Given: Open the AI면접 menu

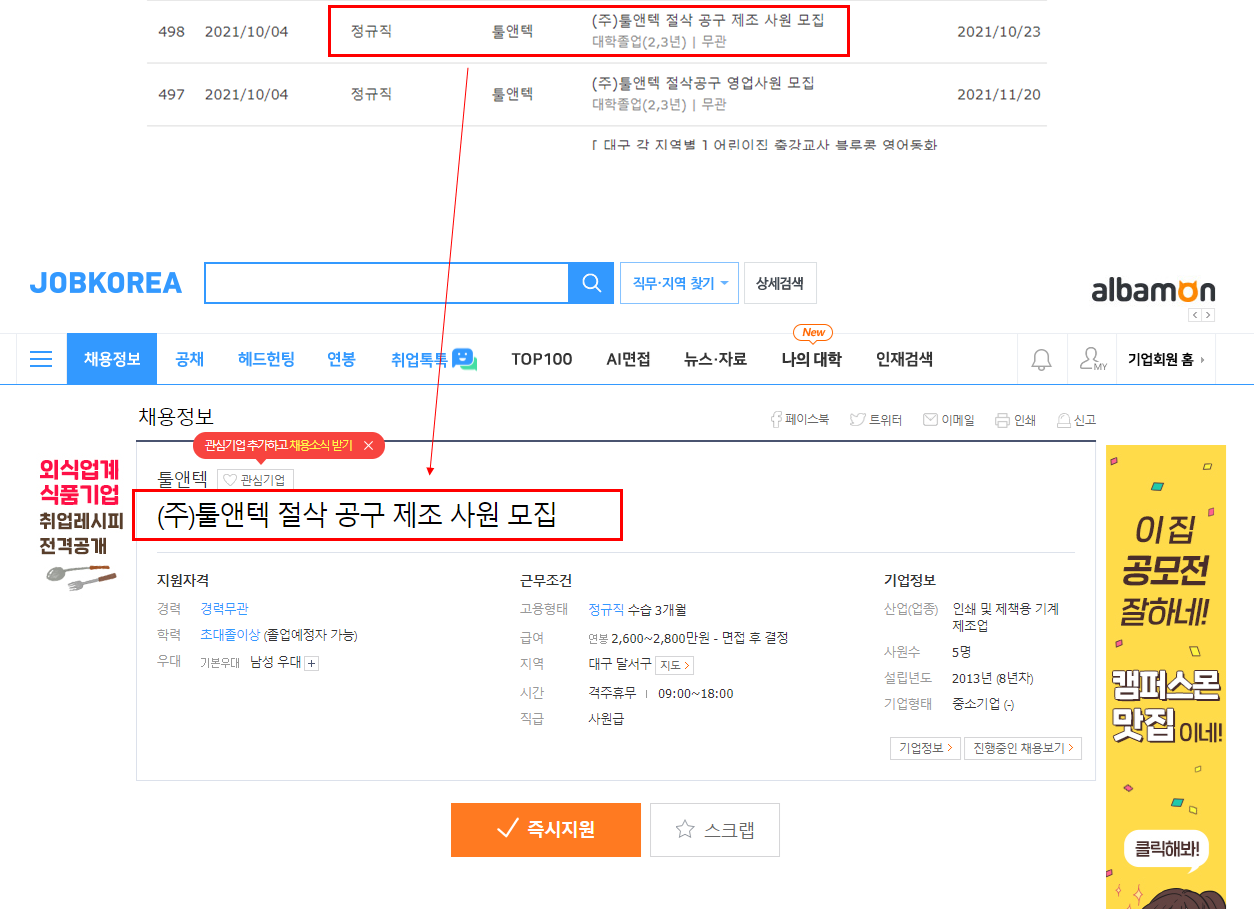Looking at the screenshot, I should (x=628, y=359).
